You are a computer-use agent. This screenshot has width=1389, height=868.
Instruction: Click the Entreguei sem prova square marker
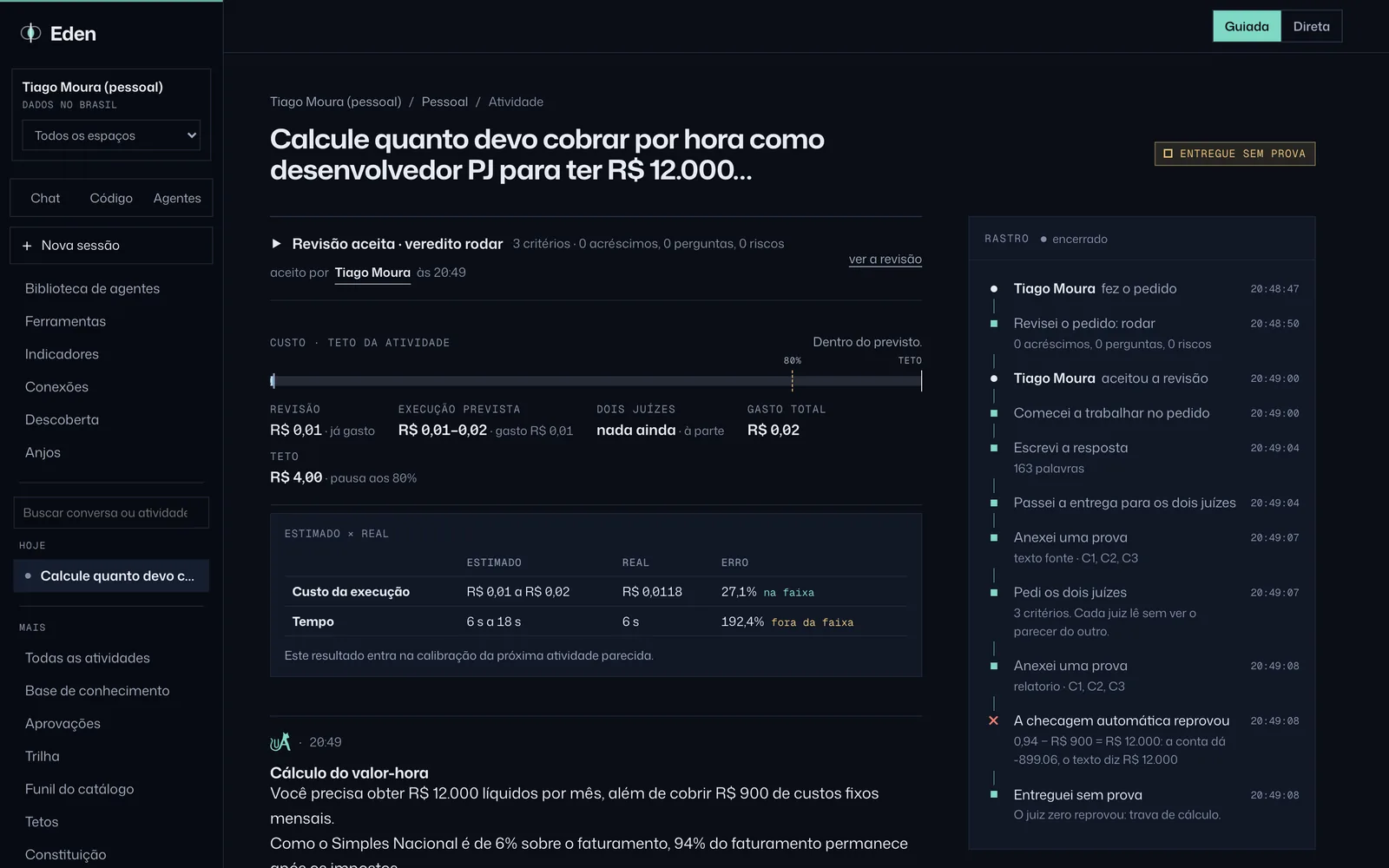pyautogui.click(x=994, y=794)
